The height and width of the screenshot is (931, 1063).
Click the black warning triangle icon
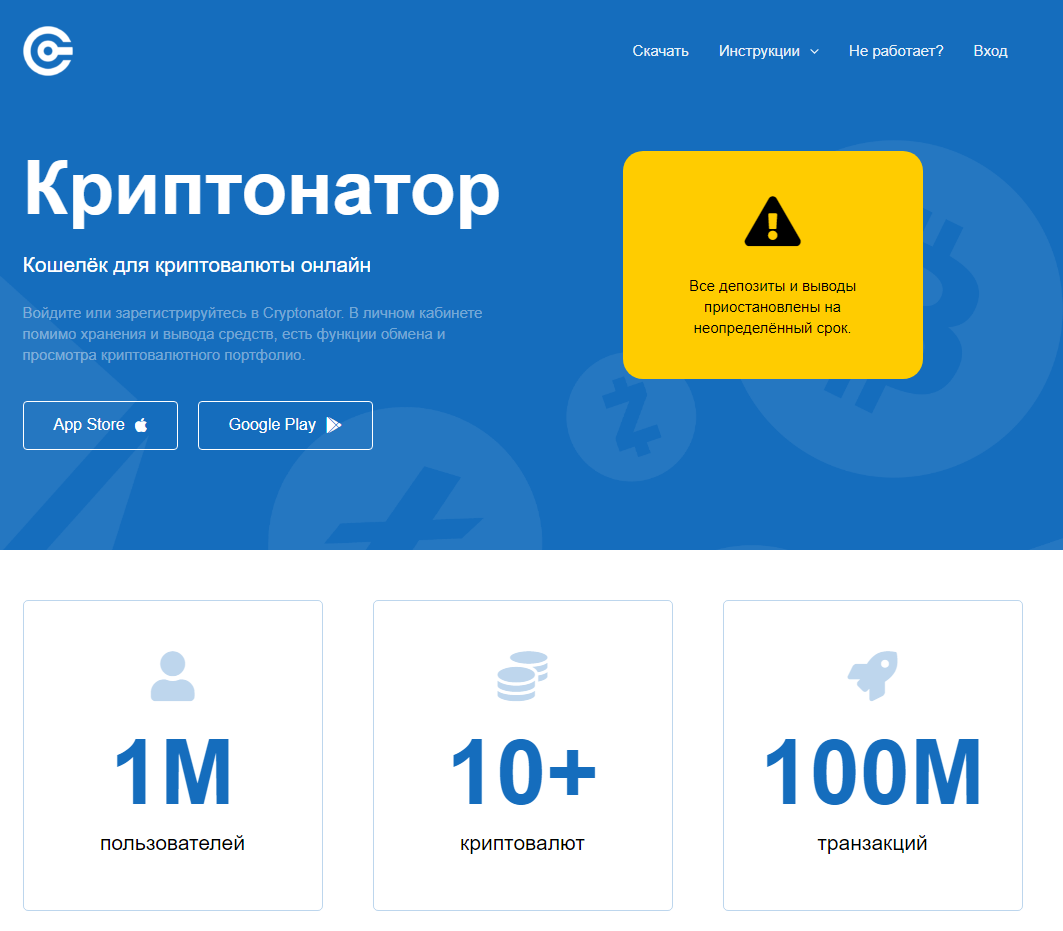click(772, 222)
